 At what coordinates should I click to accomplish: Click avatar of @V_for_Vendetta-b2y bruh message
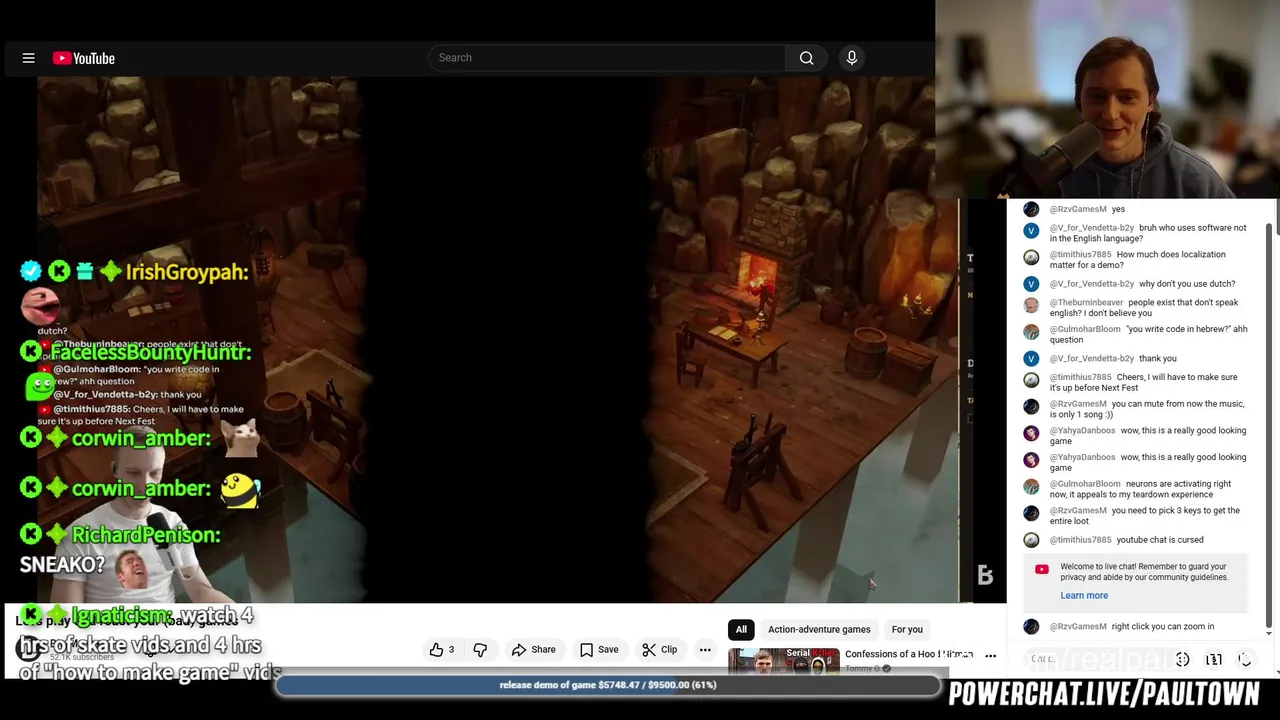click(x=1031, y=231)
